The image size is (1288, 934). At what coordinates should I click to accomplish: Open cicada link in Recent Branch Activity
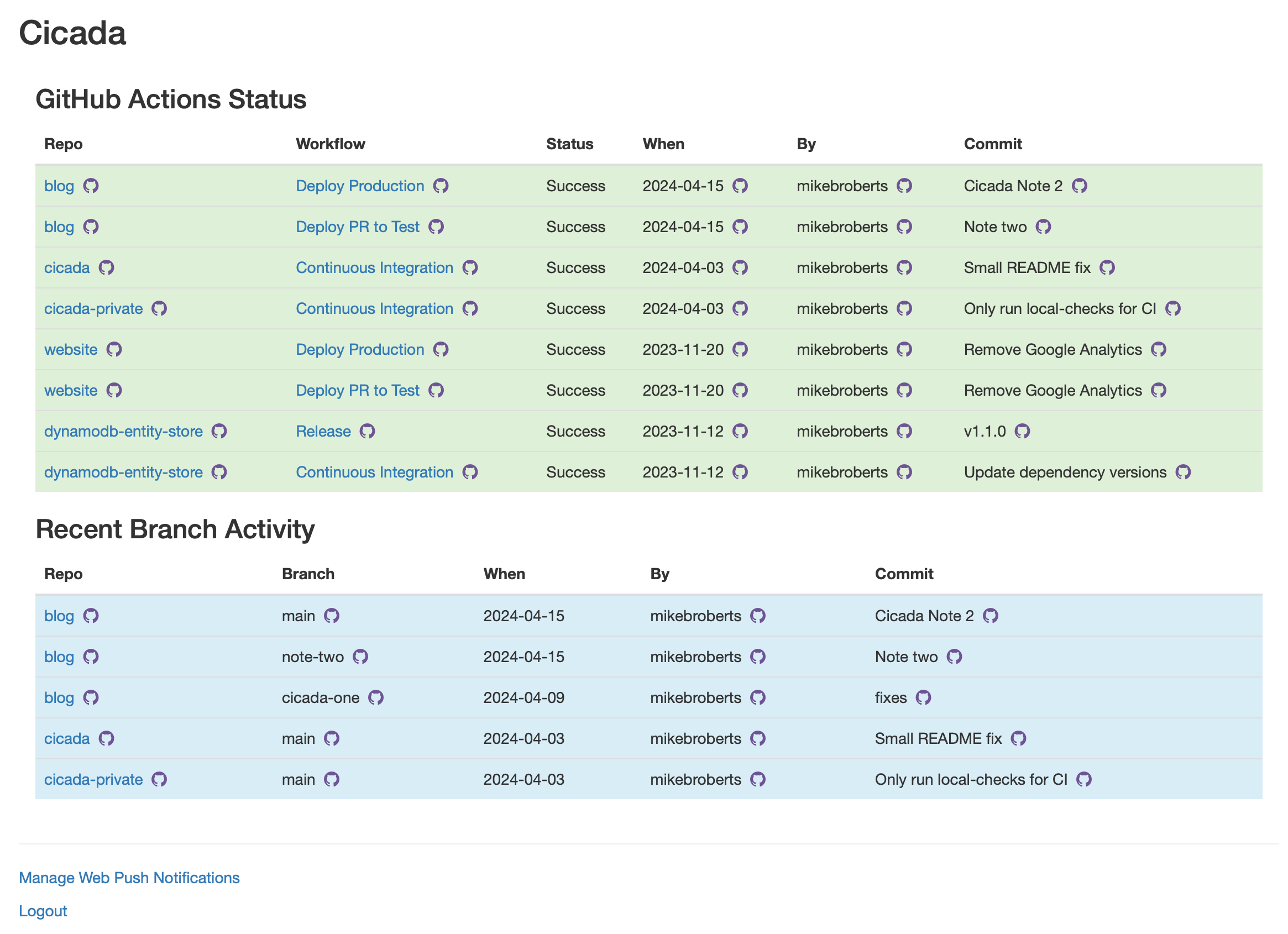[x=67, y=738]
